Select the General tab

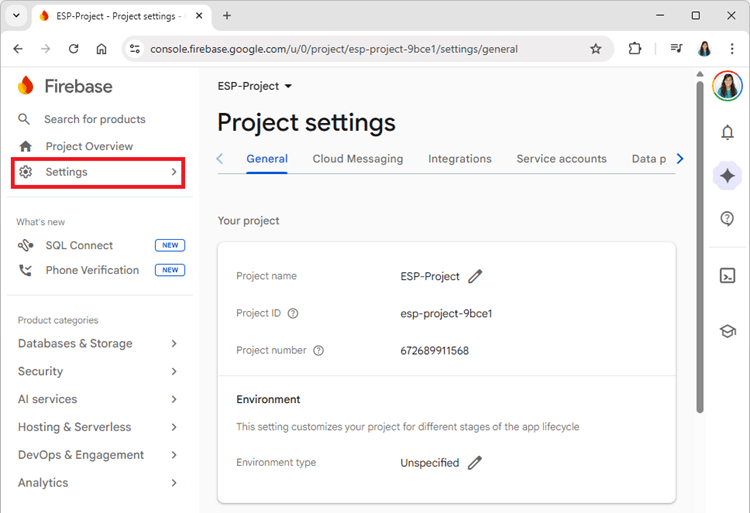(x=267, y=159)
